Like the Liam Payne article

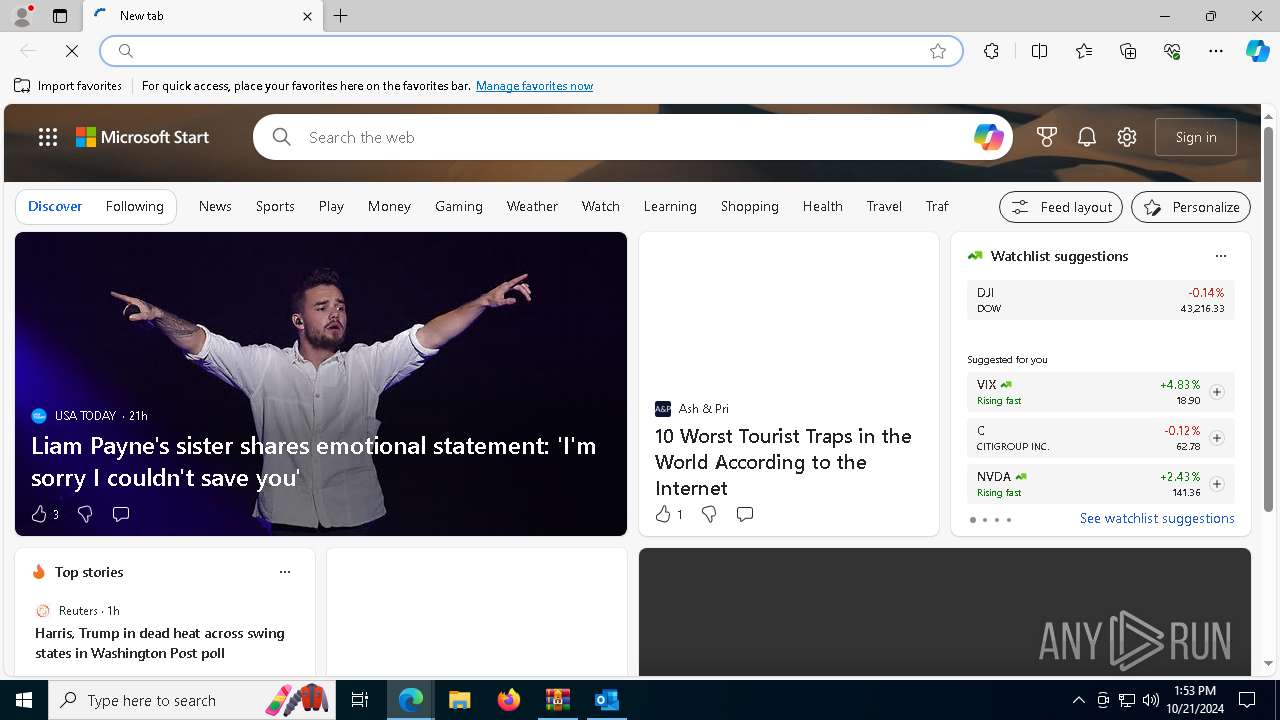click(39, 514)
